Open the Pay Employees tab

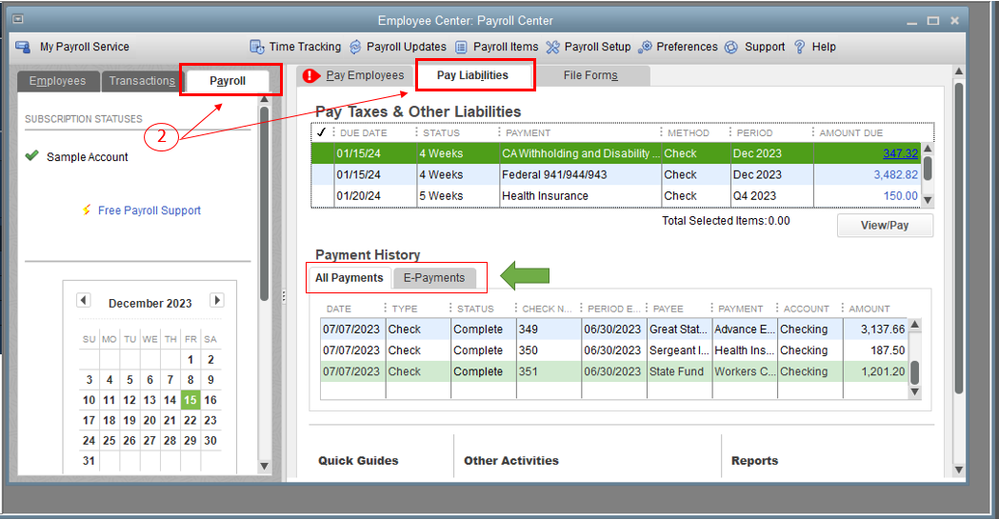[365, 75]
